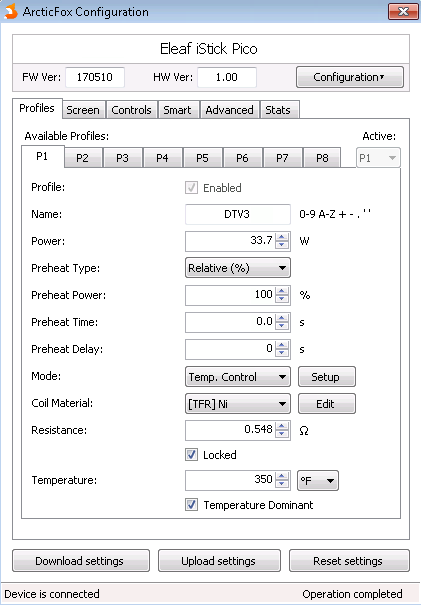
Task: Open the Active profile dropdown
Action: pos(378,158)
